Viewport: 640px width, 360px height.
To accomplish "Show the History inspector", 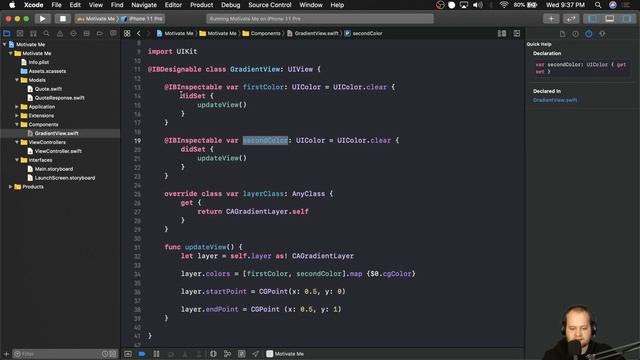I will coord(576,34).
